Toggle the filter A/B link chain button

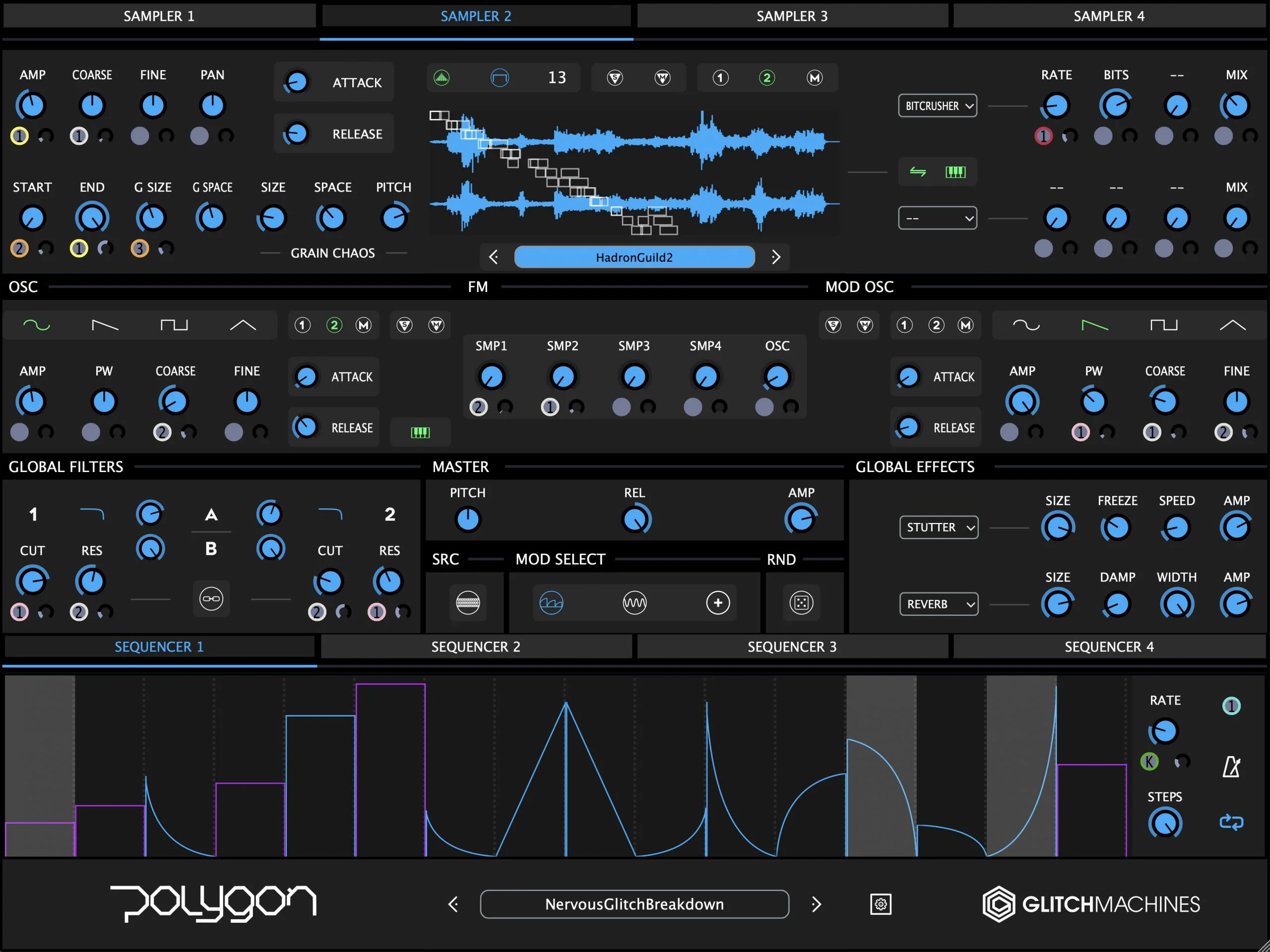click(x=211, y=598)
